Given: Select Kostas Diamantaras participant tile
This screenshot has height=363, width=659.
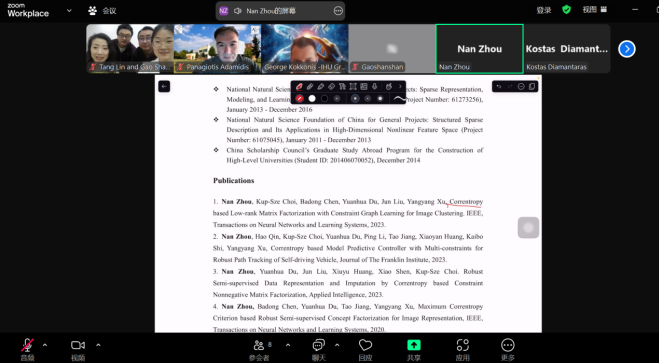Looking at the screenshot, I should 567,48.
